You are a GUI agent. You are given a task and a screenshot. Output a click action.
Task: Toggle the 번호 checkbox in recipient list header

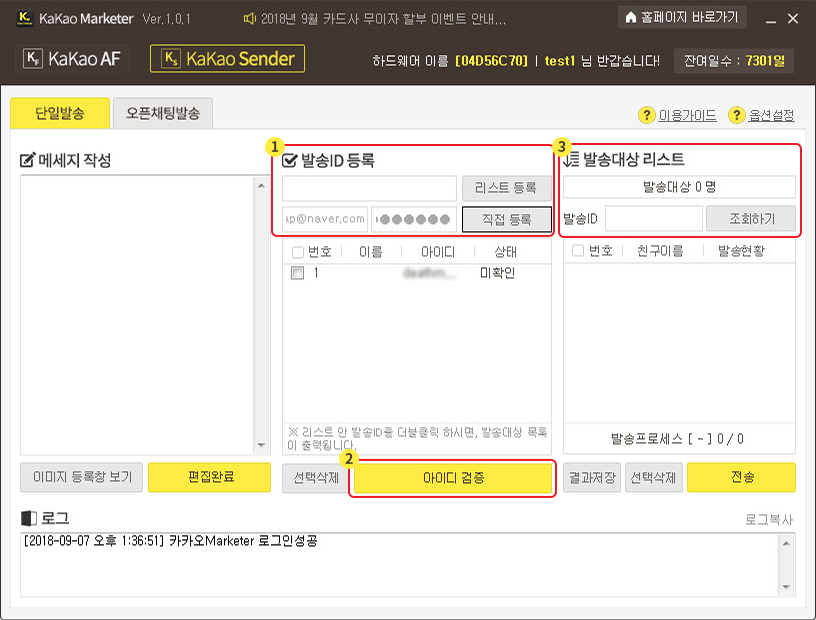pyautogui.click(x=577, y=251)
